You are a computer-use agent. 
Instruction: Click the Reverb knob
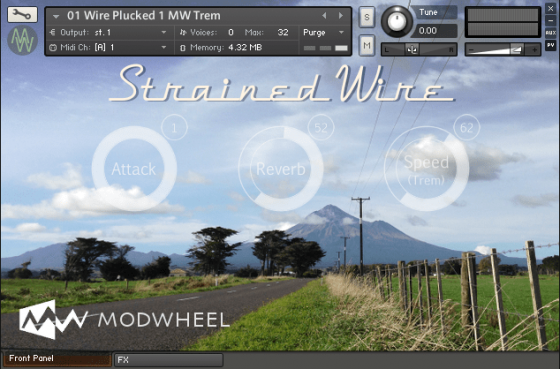[x=281, y=169]
